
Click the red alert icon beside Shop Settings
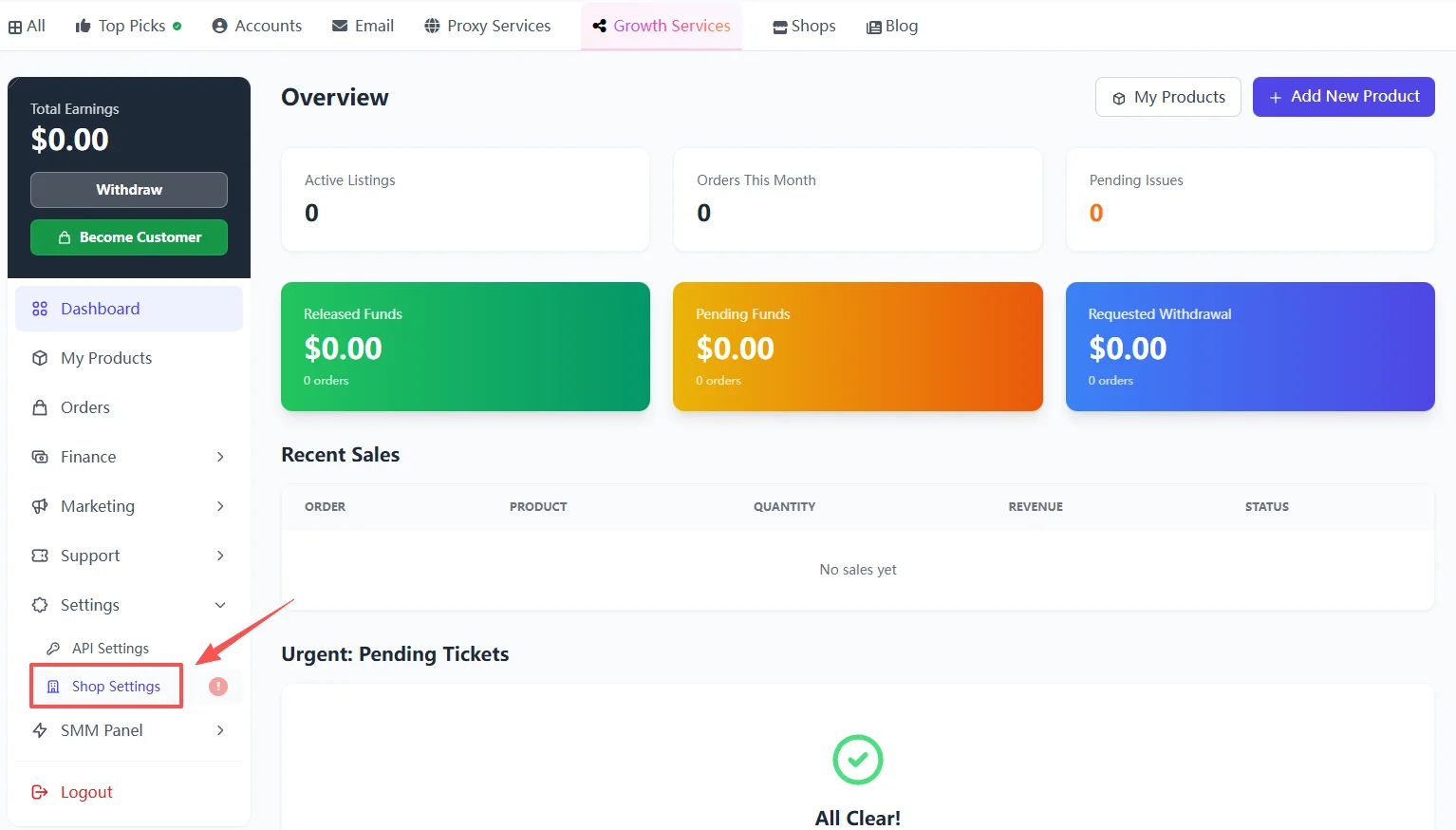tap(218, 687)
